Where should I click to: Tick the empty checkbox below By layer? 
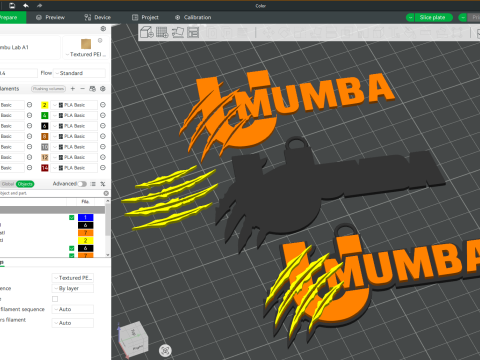[55, 299]
